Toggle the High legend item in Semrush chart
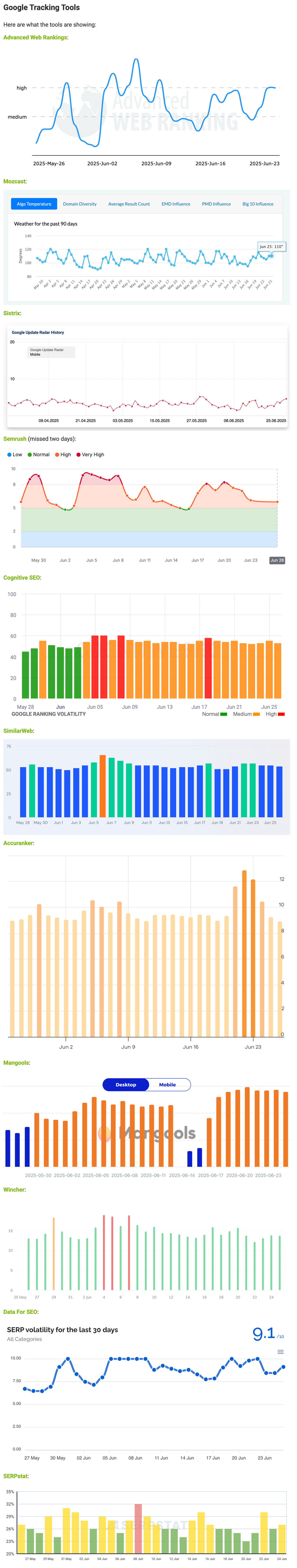The height and width of the screenshot is (1568, 297). coord(63,455)
